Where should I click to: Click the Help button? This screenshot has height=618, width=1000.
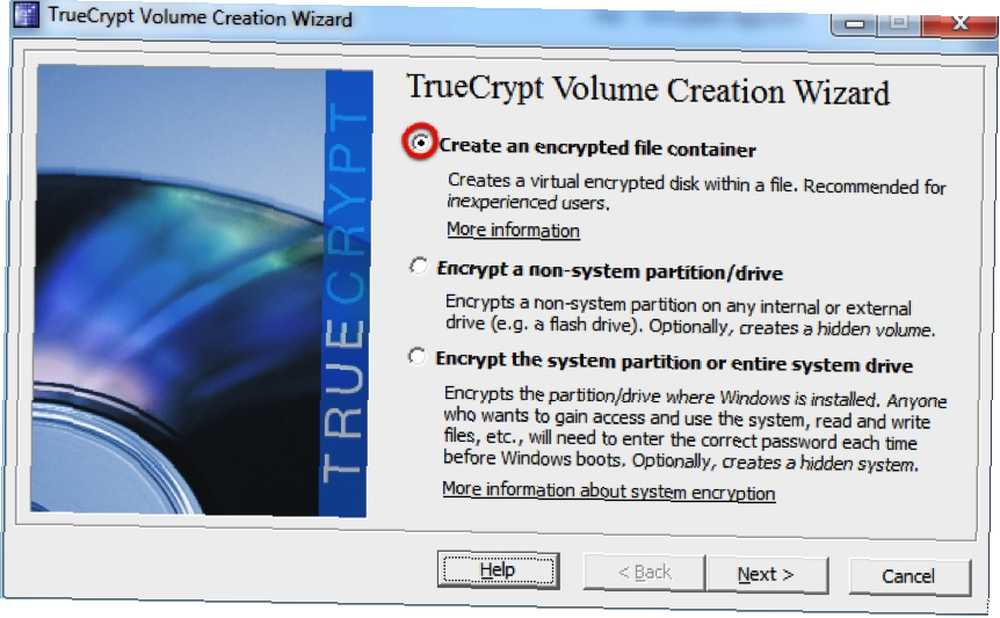(498, 570)
